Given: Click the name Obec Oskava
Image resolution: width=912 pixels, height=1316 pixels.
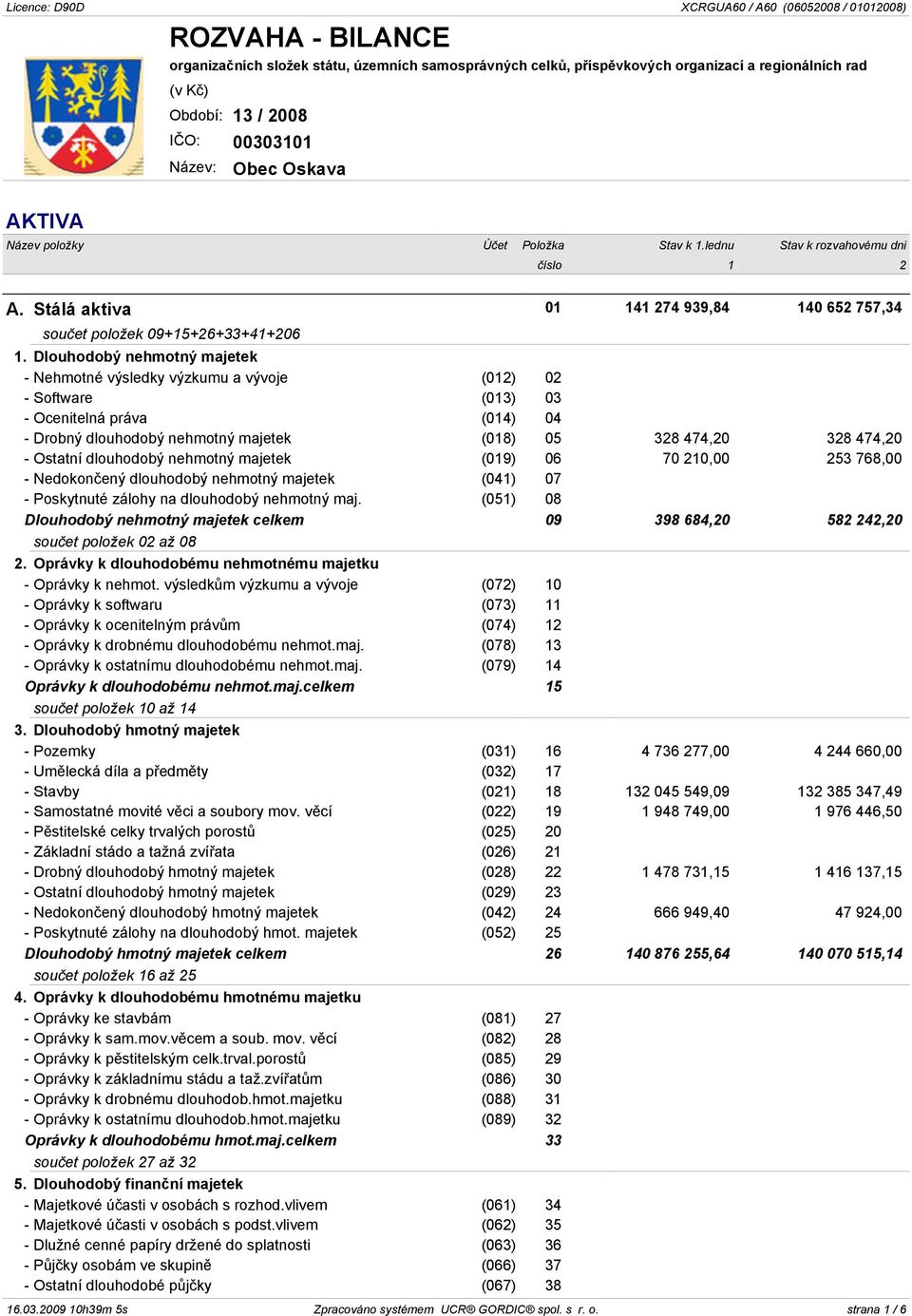Looking at the screenshot, I should [289, 169].
